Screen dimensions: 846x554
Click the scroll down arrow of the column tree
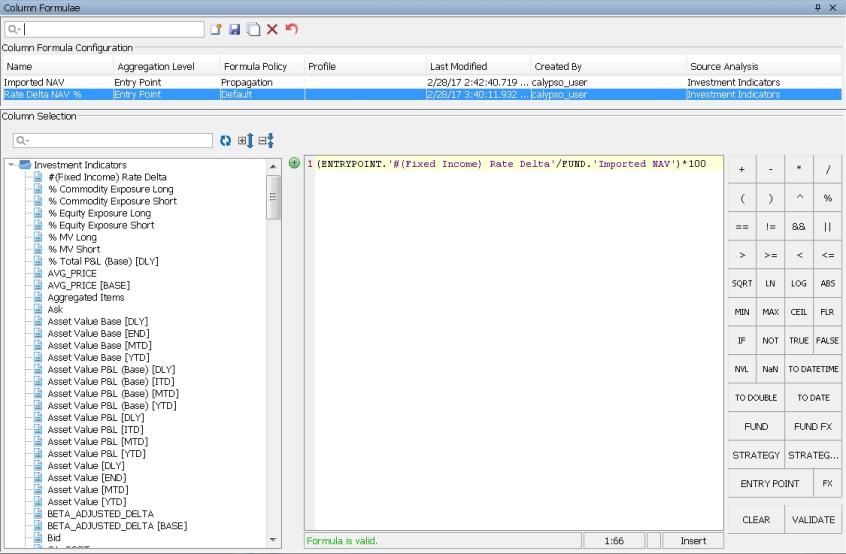[x=273, y=539]
